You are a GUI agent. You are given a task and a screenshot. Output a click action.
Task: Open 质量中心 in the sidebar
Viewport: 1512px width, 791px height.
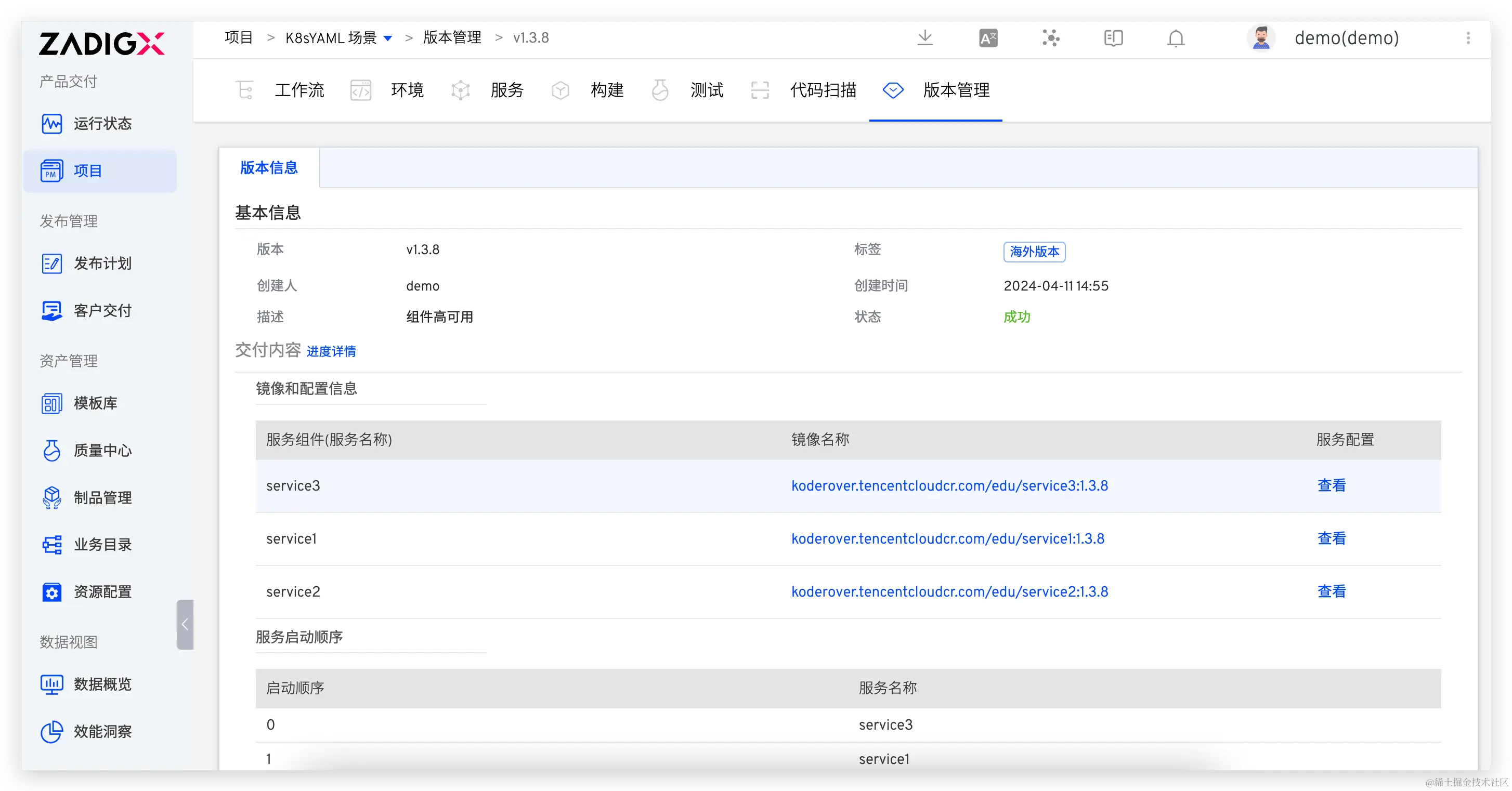(x=102, y=451)
